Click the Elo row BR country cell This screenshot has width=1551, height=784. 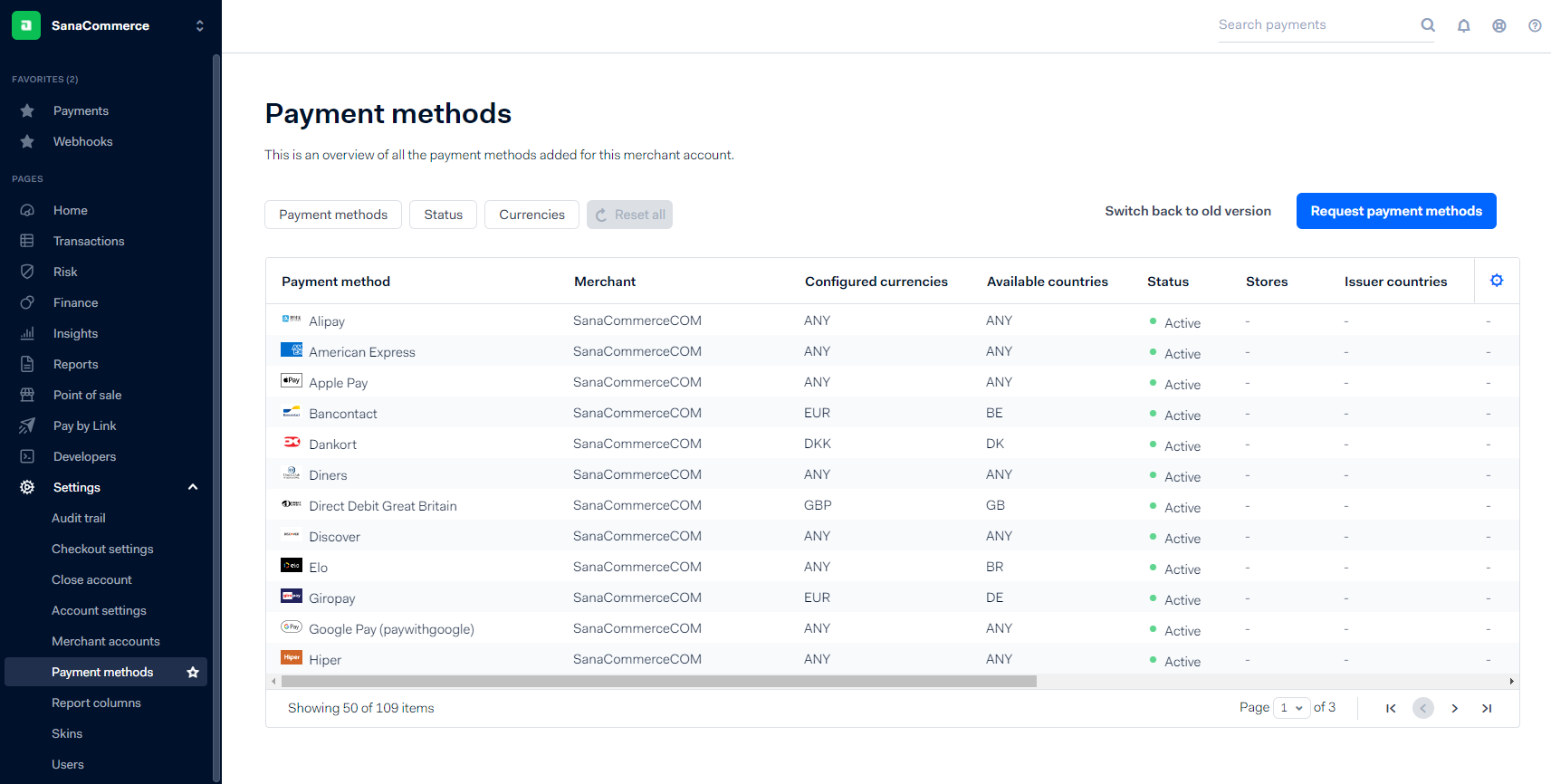[x=994, y=567]
